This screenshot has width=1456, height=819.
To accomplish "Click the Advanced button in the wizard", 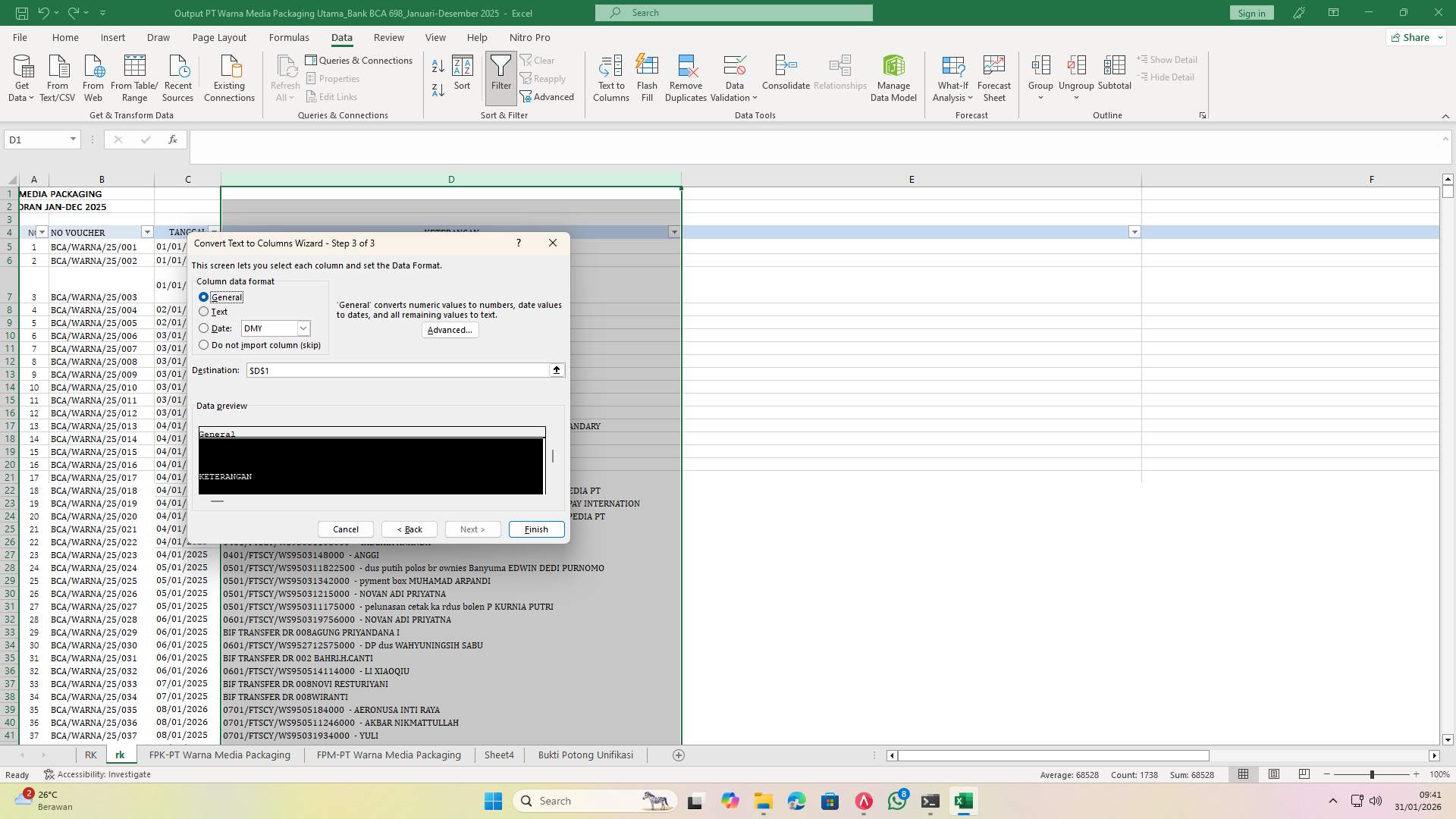I will point(450,330).
